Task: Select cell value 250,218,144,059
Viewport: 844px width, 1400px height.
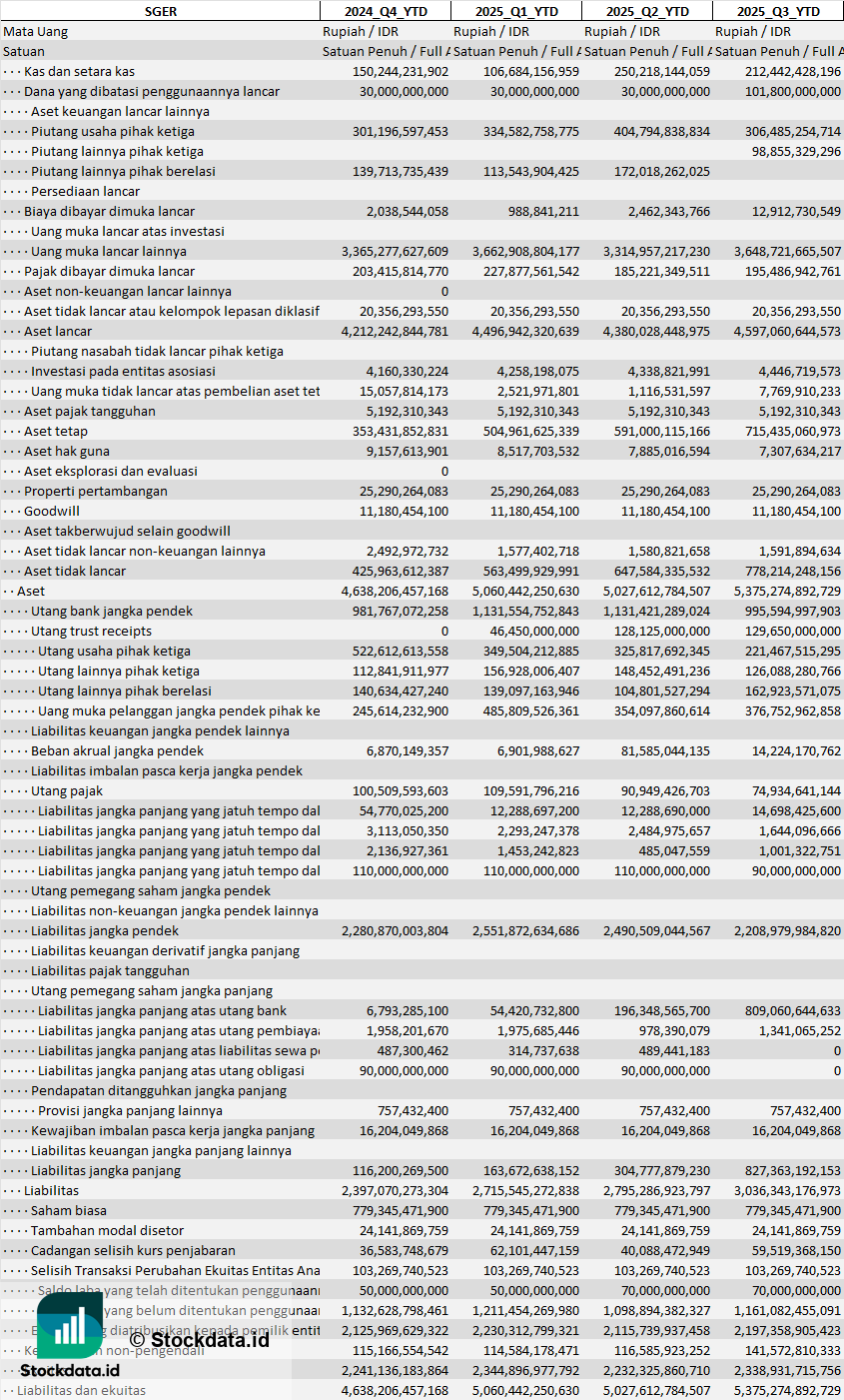Action: coord(662,71)
